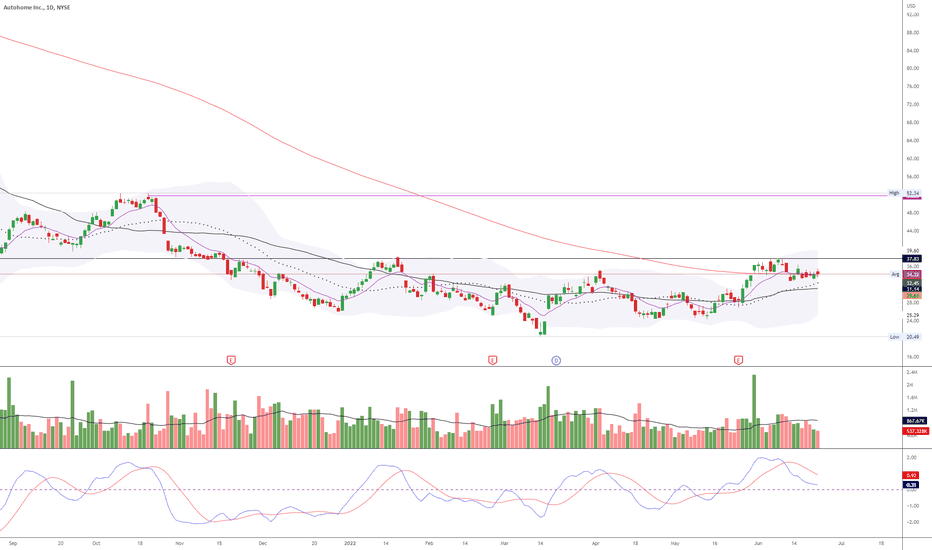Click the 32.45 price tag on axis
The width and height of the screenshot is (932, 550).
(912, 283)
